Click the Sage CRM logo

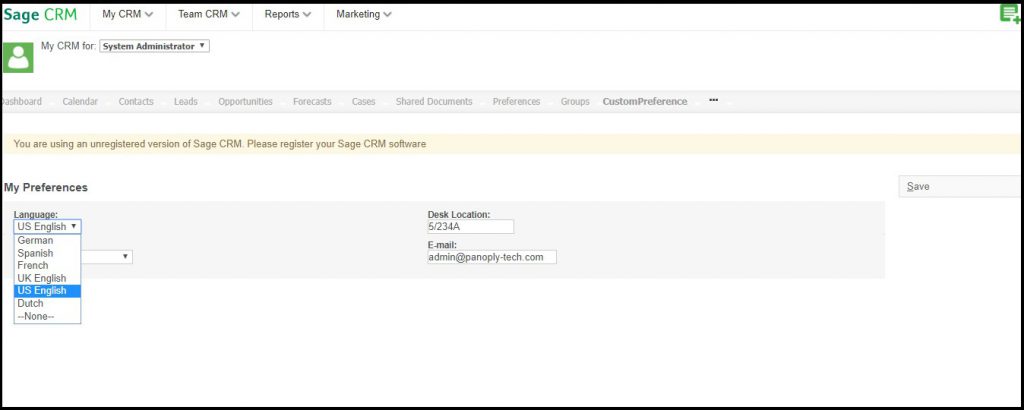coord(40,15)
